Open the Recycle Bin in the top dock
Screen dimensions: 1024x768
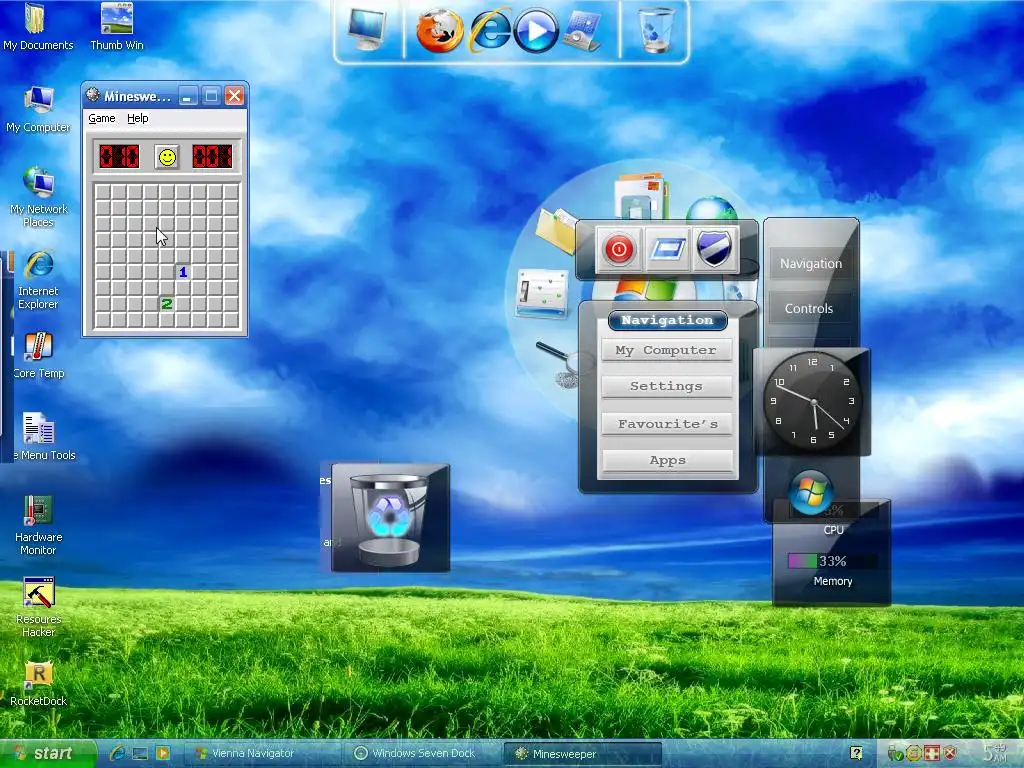(x=656, y=30)
